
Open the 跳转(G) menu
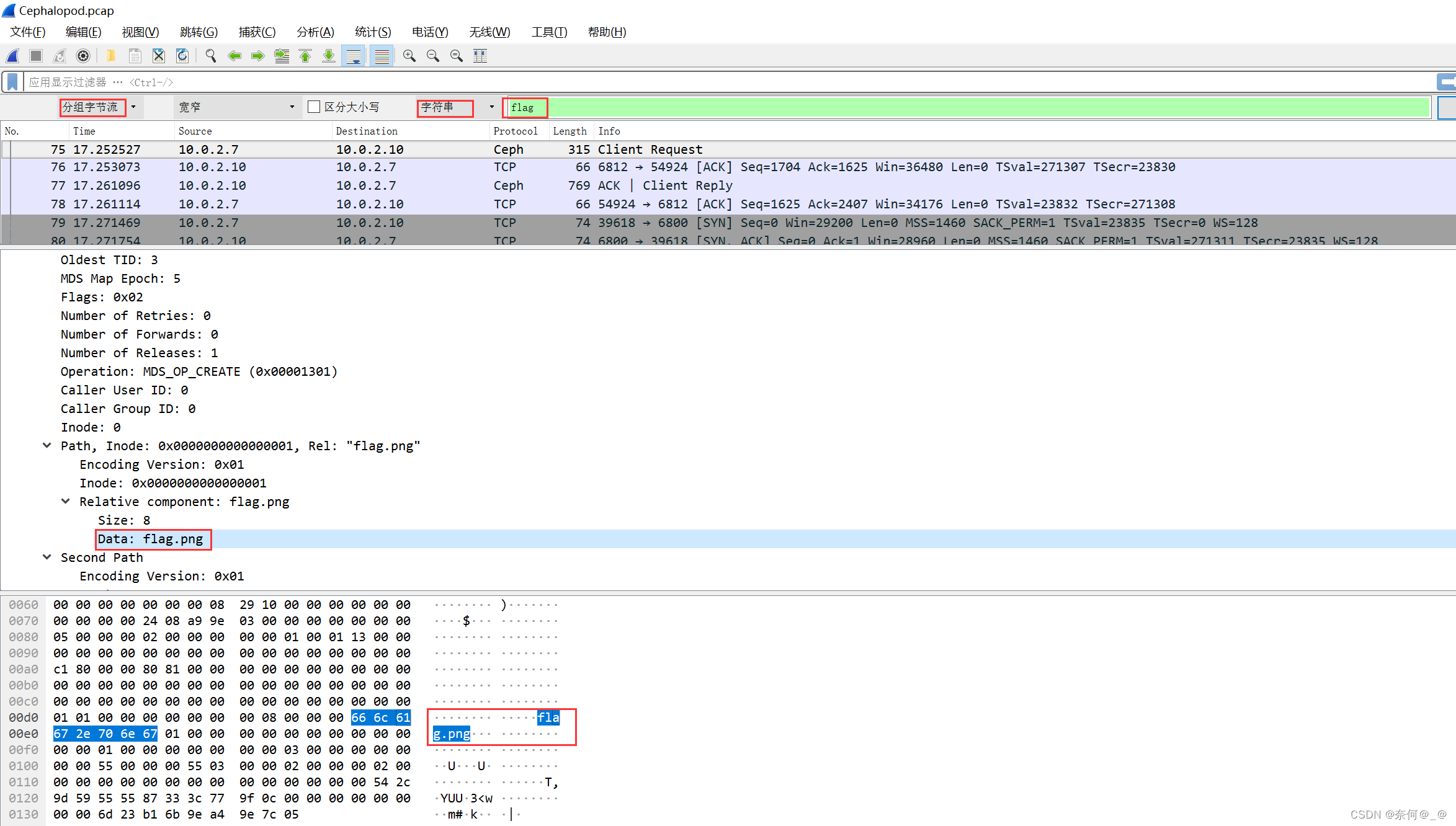[199, 32]
